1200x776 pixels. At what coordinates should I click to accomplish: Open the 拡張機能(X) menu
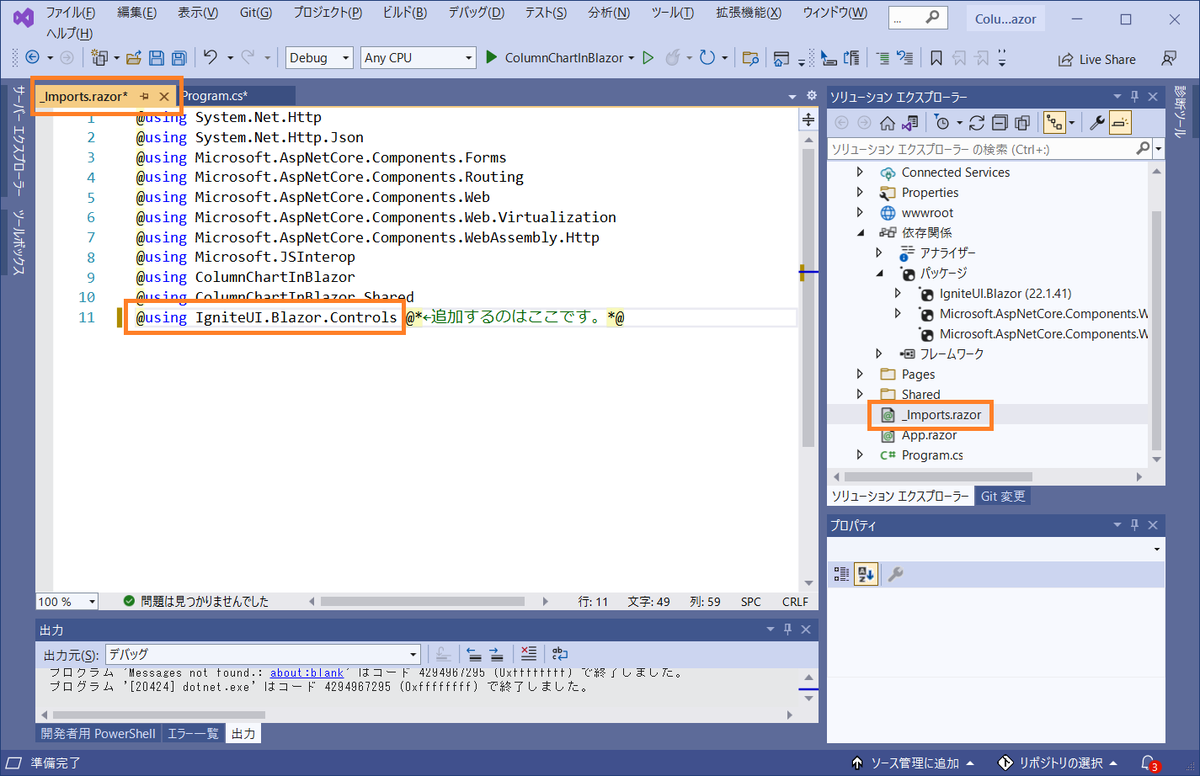(750, 12)
